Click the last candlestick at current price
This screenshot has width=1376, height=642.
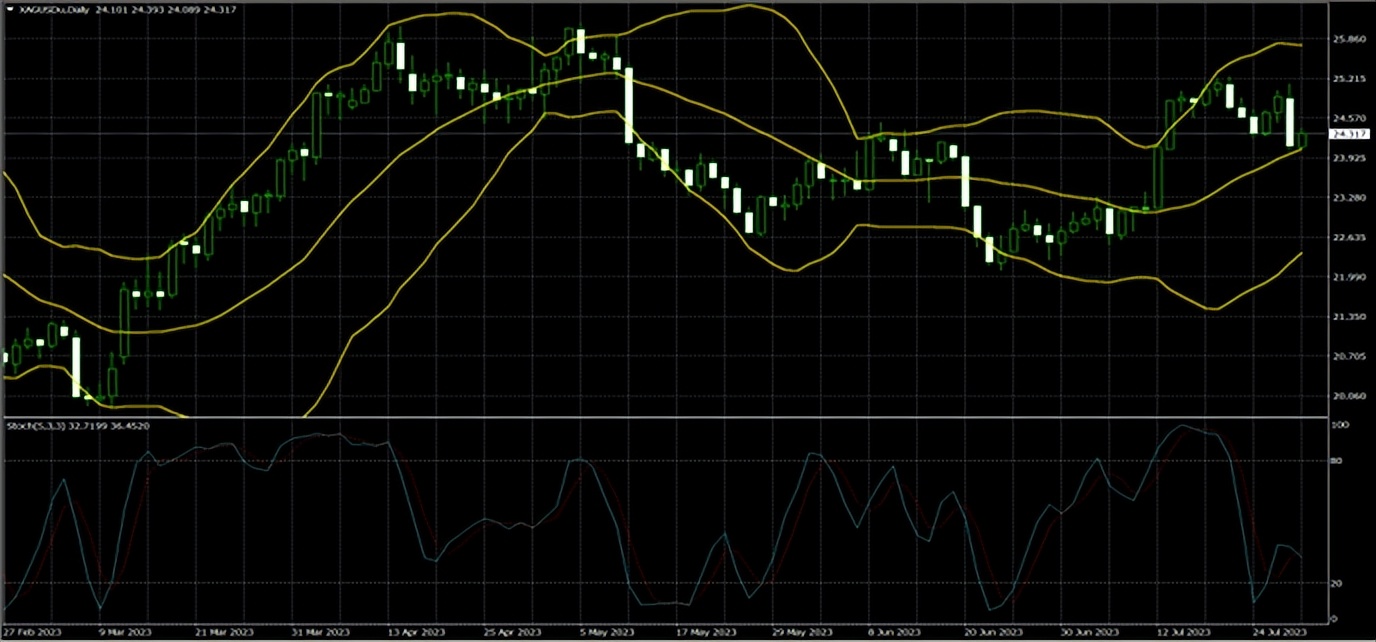[x=1303, y=140]
